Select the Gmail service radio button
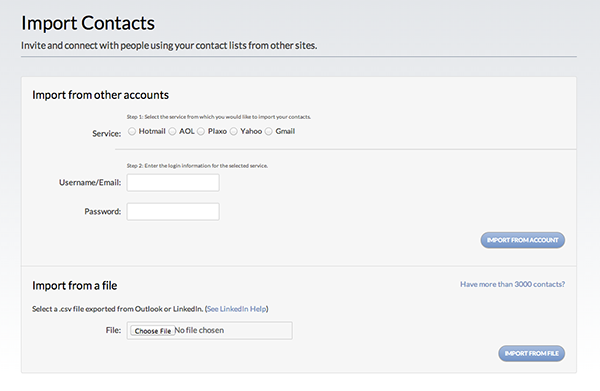The height and width of the screenshot is (391, 600). pyautogui.click(x=269, y=132)
